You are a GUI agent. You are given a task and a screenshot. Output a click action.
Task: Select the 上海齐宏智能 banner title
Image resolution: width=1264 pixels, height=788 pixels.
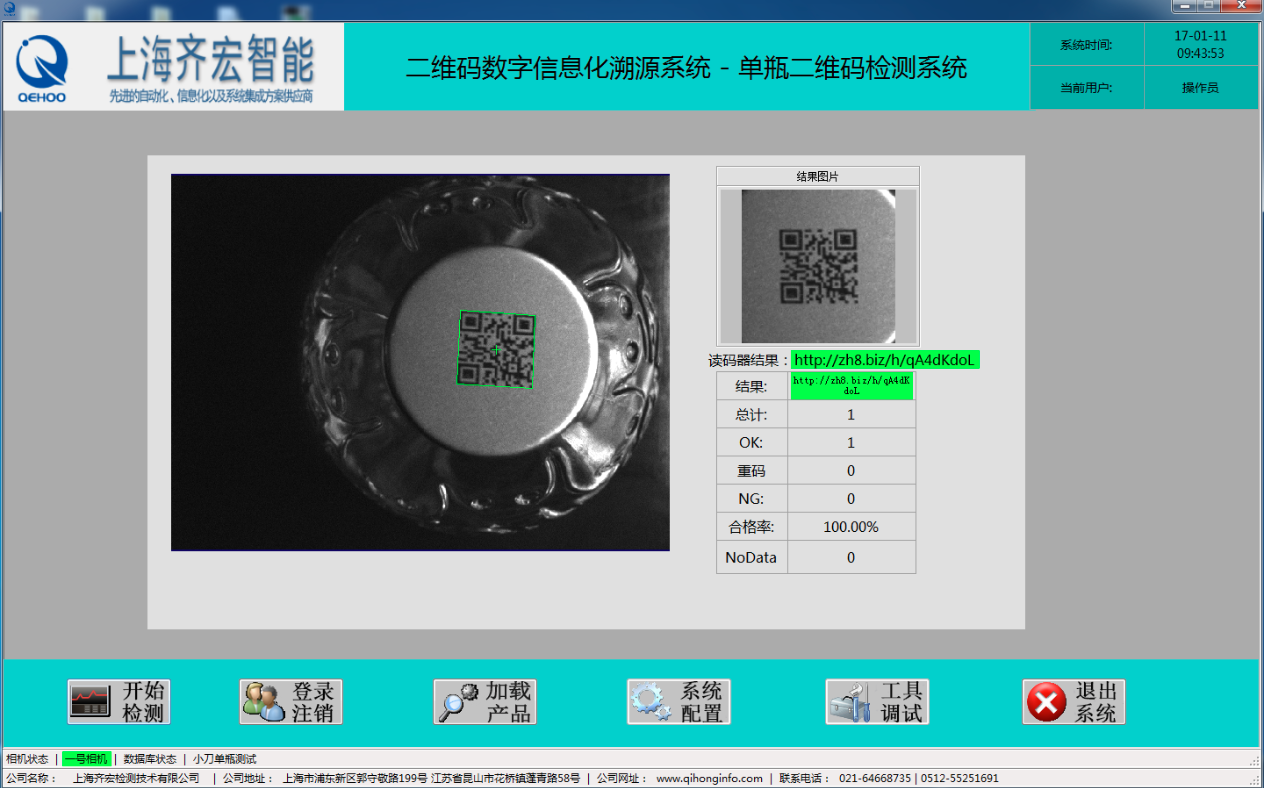[x=211, y=61]
